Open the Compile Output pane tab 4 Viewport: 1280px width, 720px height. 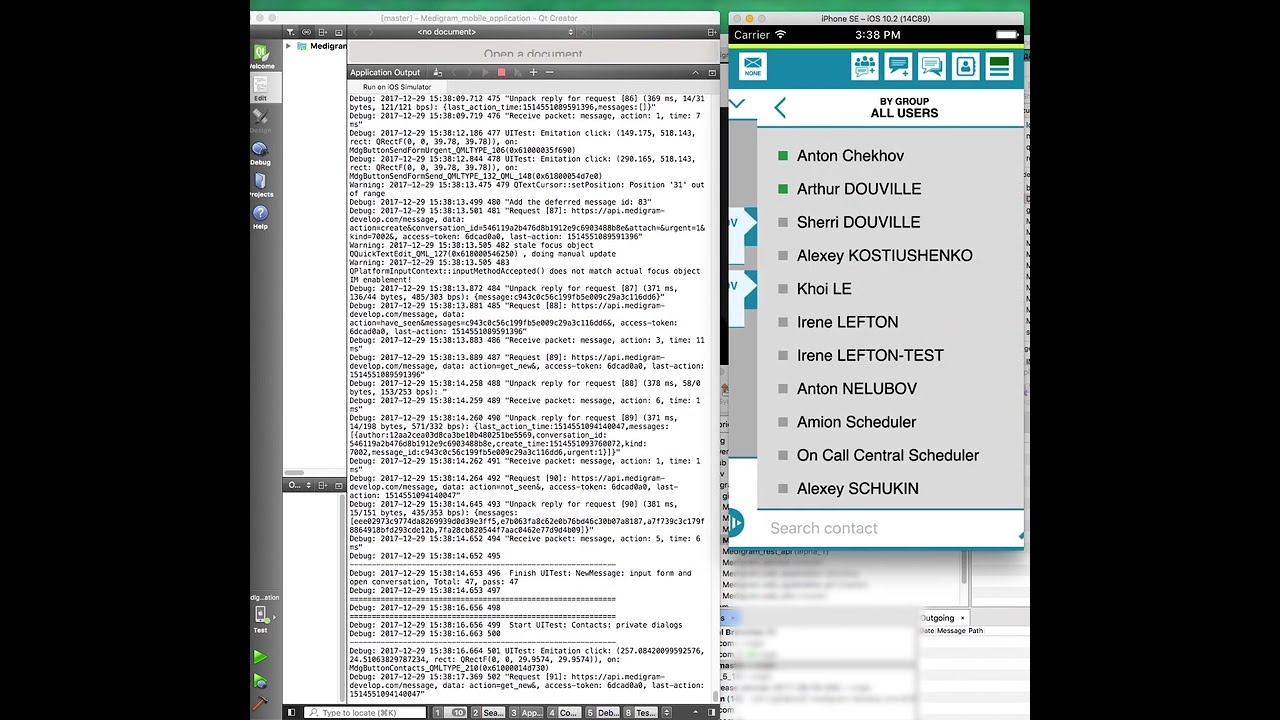coord(564,712)
